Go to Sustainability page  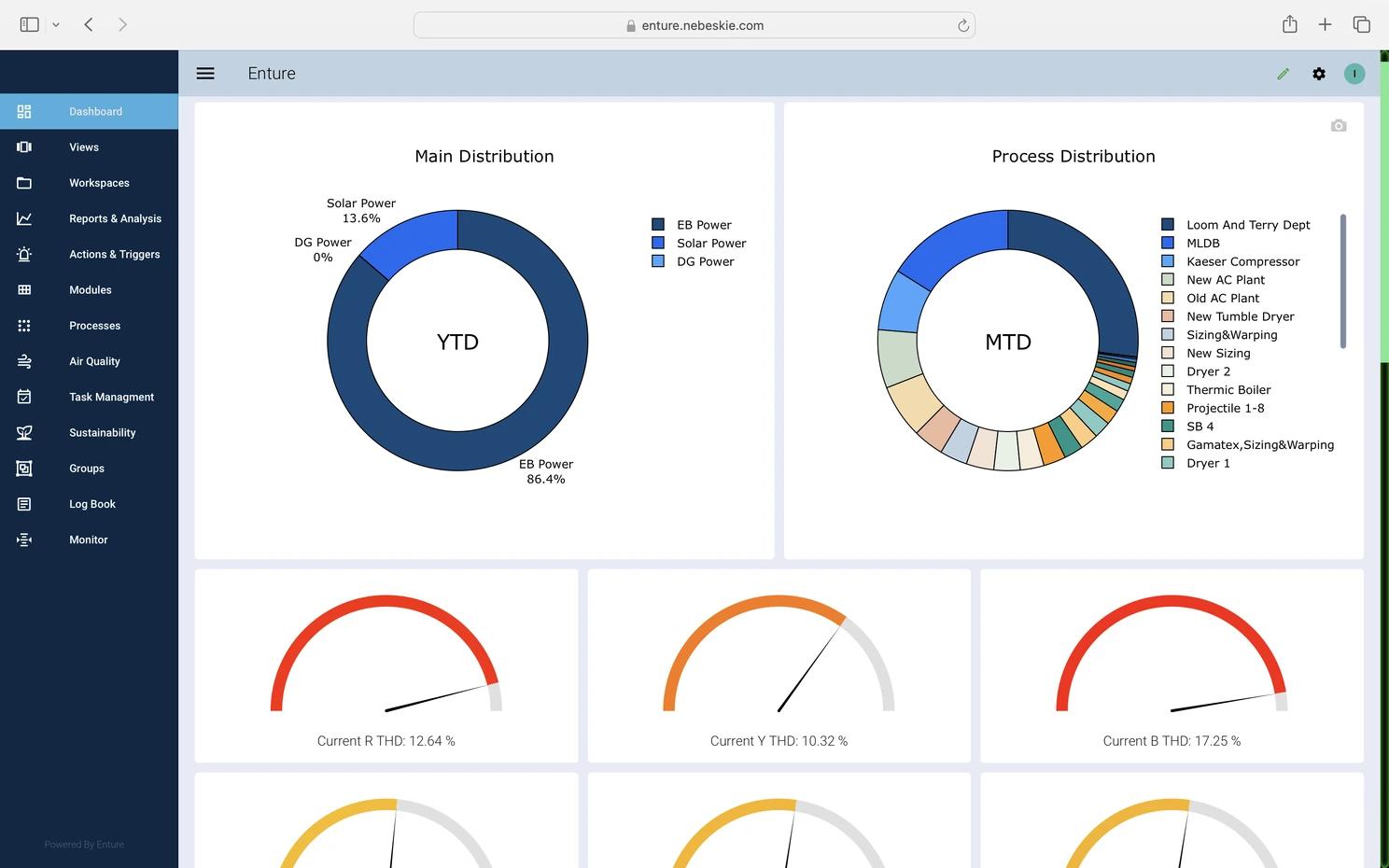[x=89, y=432]
